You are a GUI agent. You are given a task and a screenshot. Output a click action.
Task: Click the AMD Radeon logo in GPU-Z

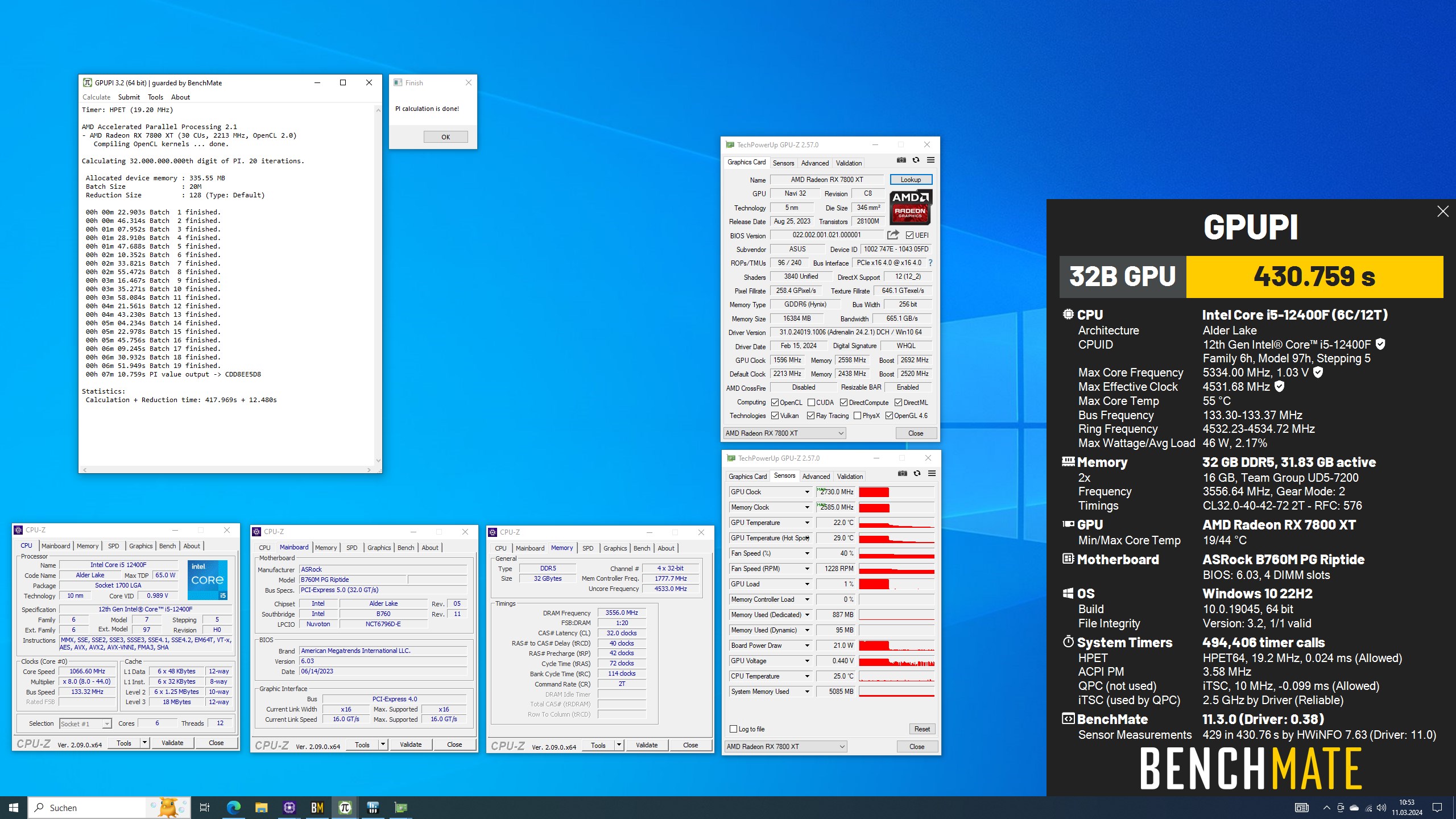(911, 207)
